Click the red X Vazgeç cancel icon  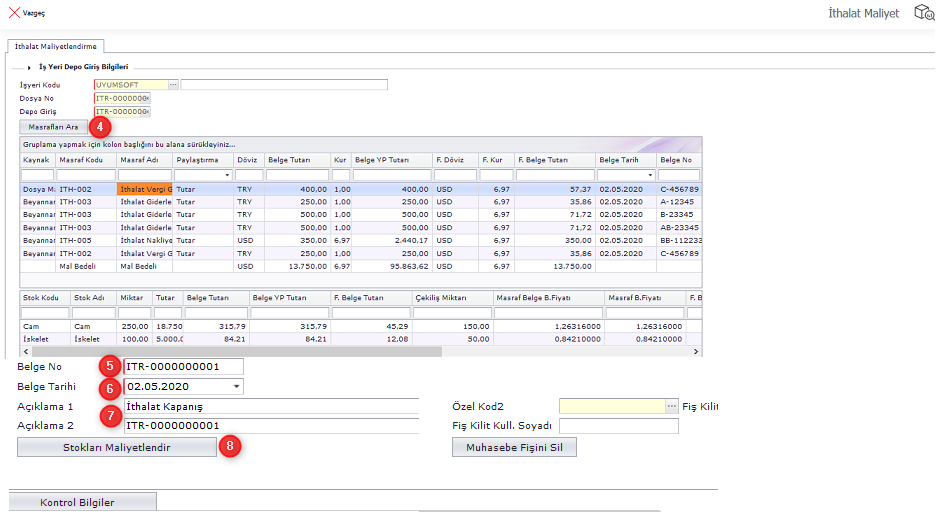[x=14, y=13]
